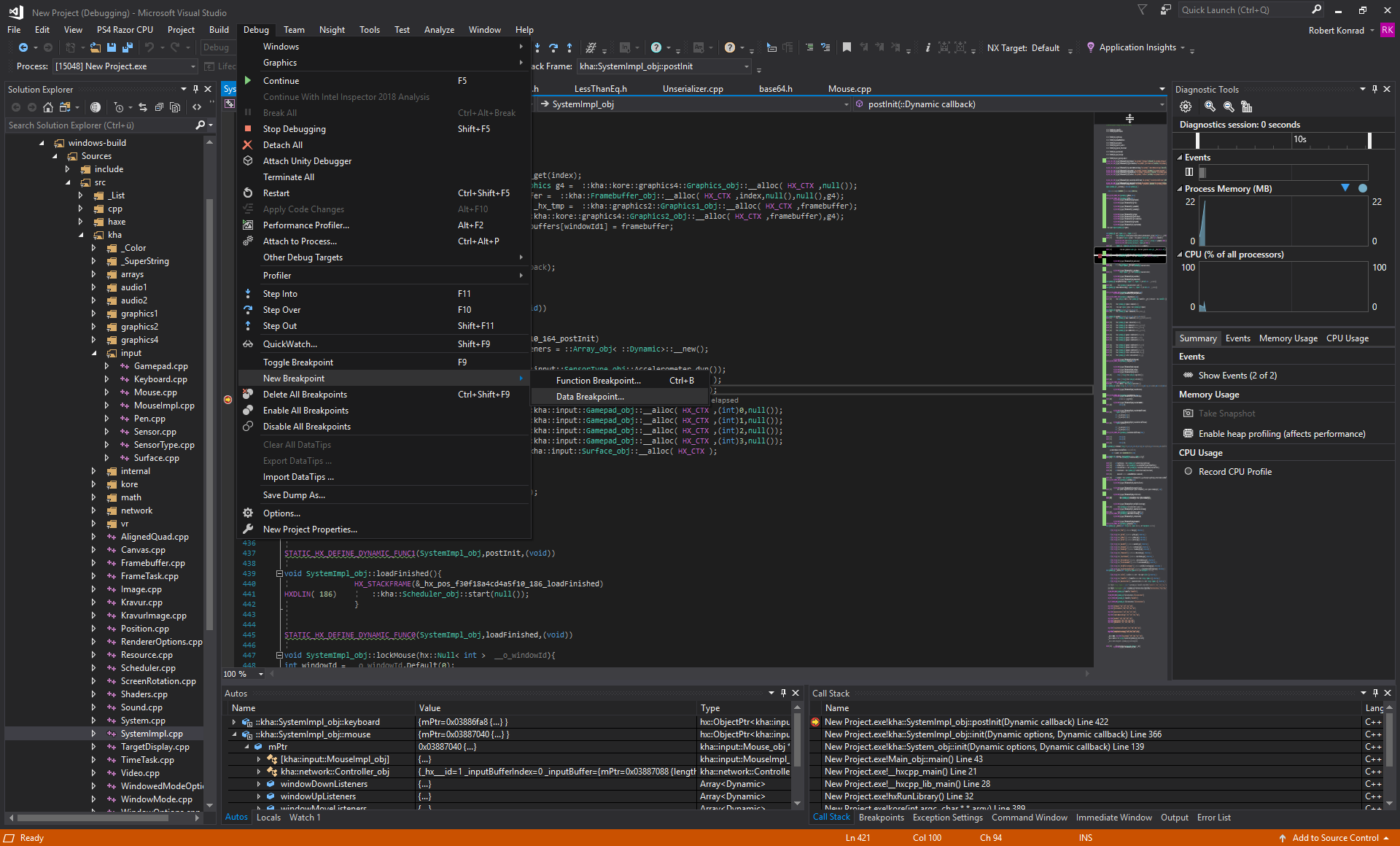This screenshot has height=846, width=1400.
Task: Expand the mPtr row in Autos
Action: 247,747
